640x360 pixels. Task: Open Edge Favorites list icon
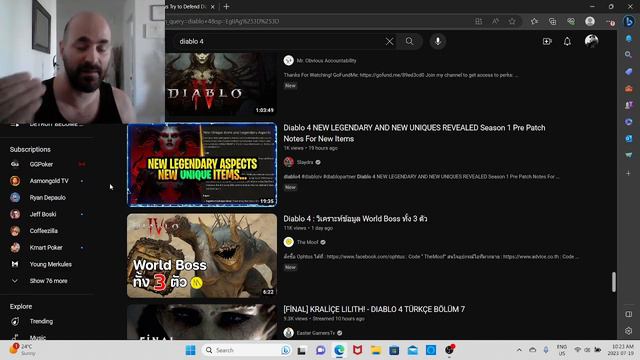pos(534,21)
